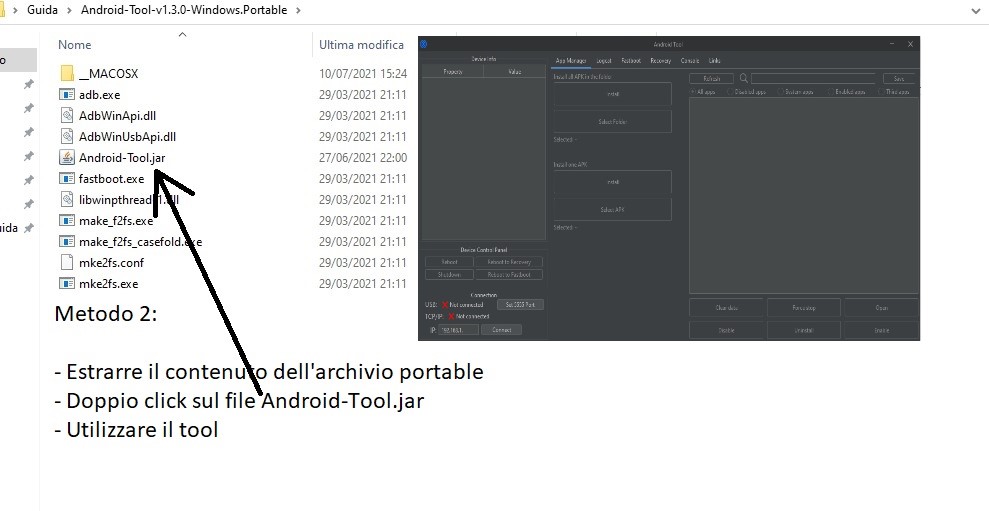Image resolution: width=989 pixels, height=511 pixels.
Task: Click the Connect button
Action: 501,330
